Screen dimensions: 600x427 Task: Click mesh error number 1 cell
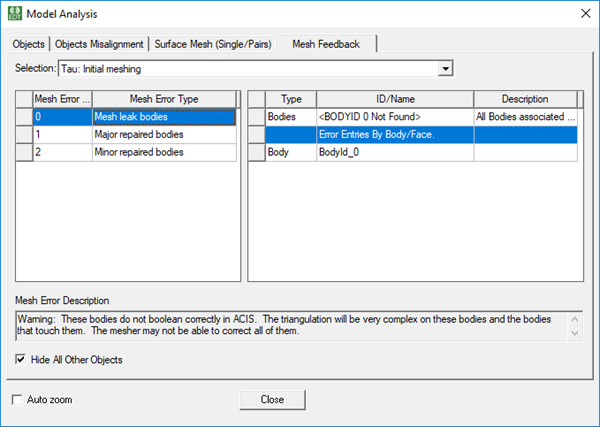(x=63, y=134)
